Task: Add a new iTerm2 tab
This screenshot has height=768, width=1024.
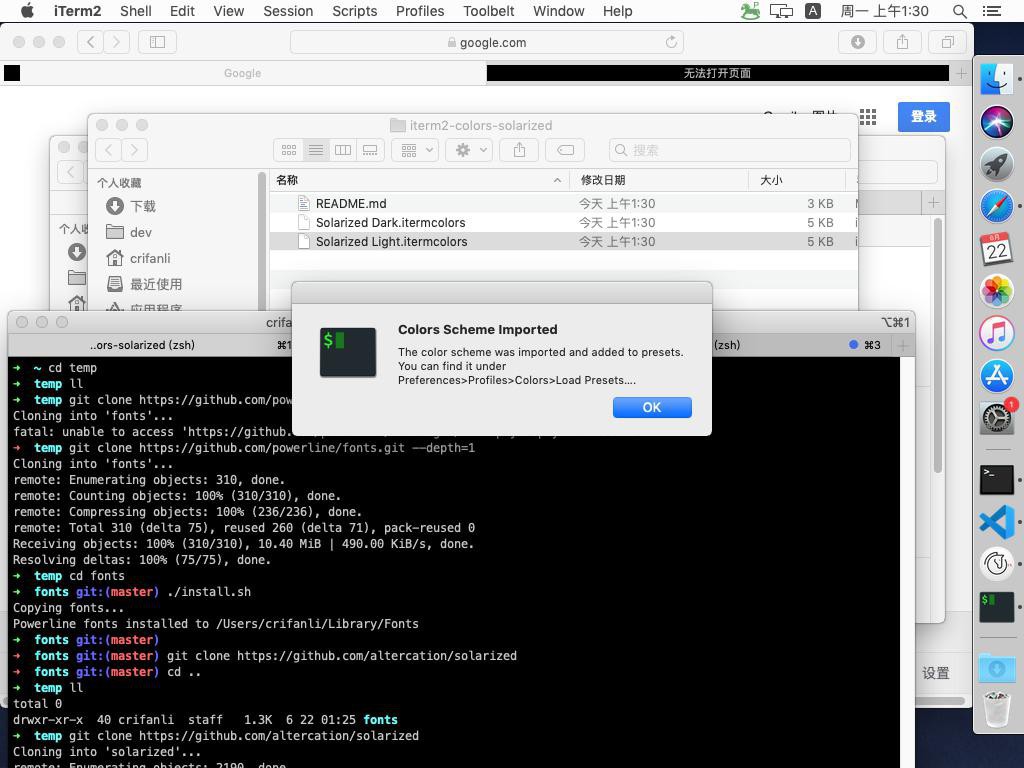Action: [x=903, y=345]
